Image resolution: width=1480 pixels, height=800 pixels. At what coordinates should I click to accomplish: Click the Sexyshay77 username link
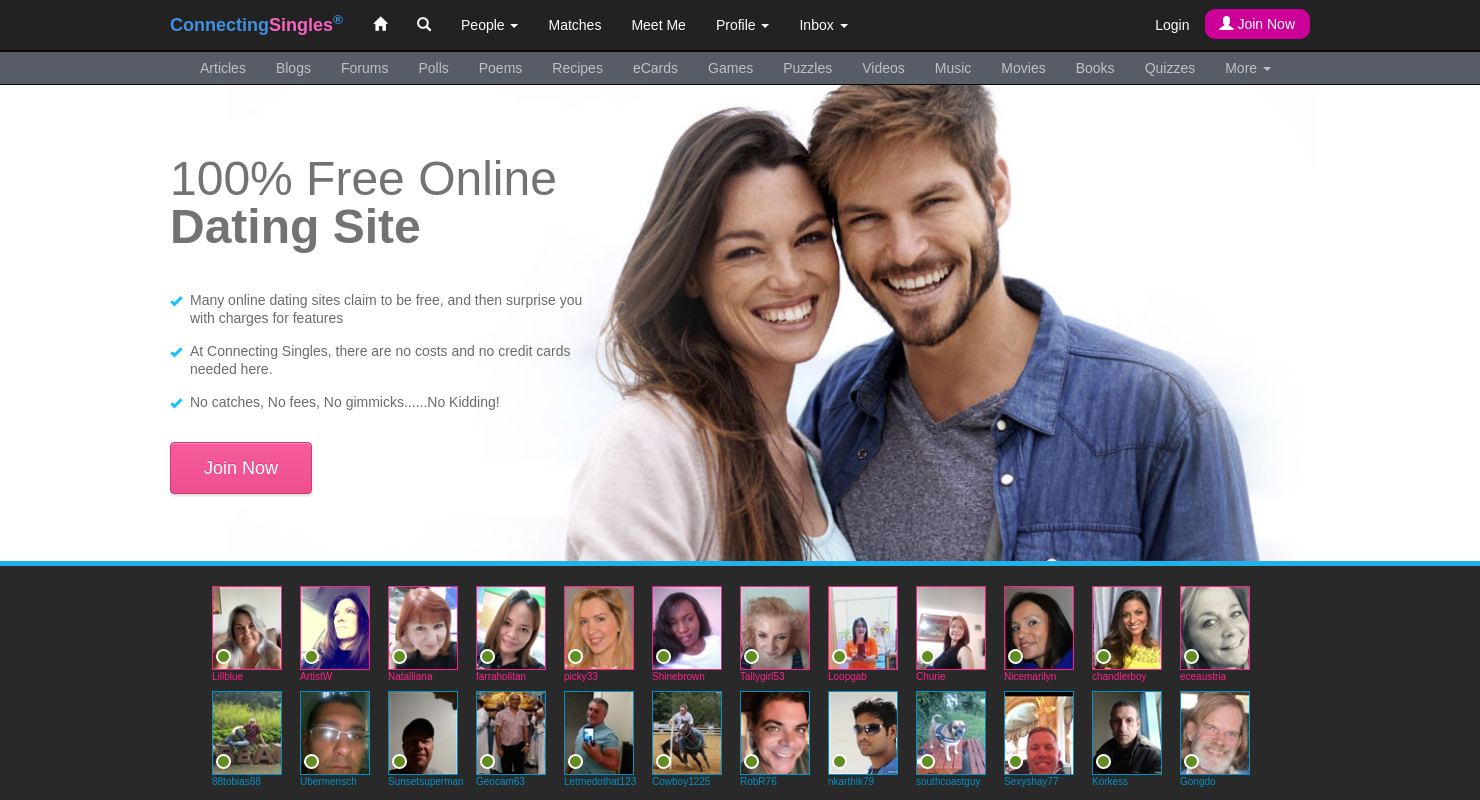(x=1031, y=782)
